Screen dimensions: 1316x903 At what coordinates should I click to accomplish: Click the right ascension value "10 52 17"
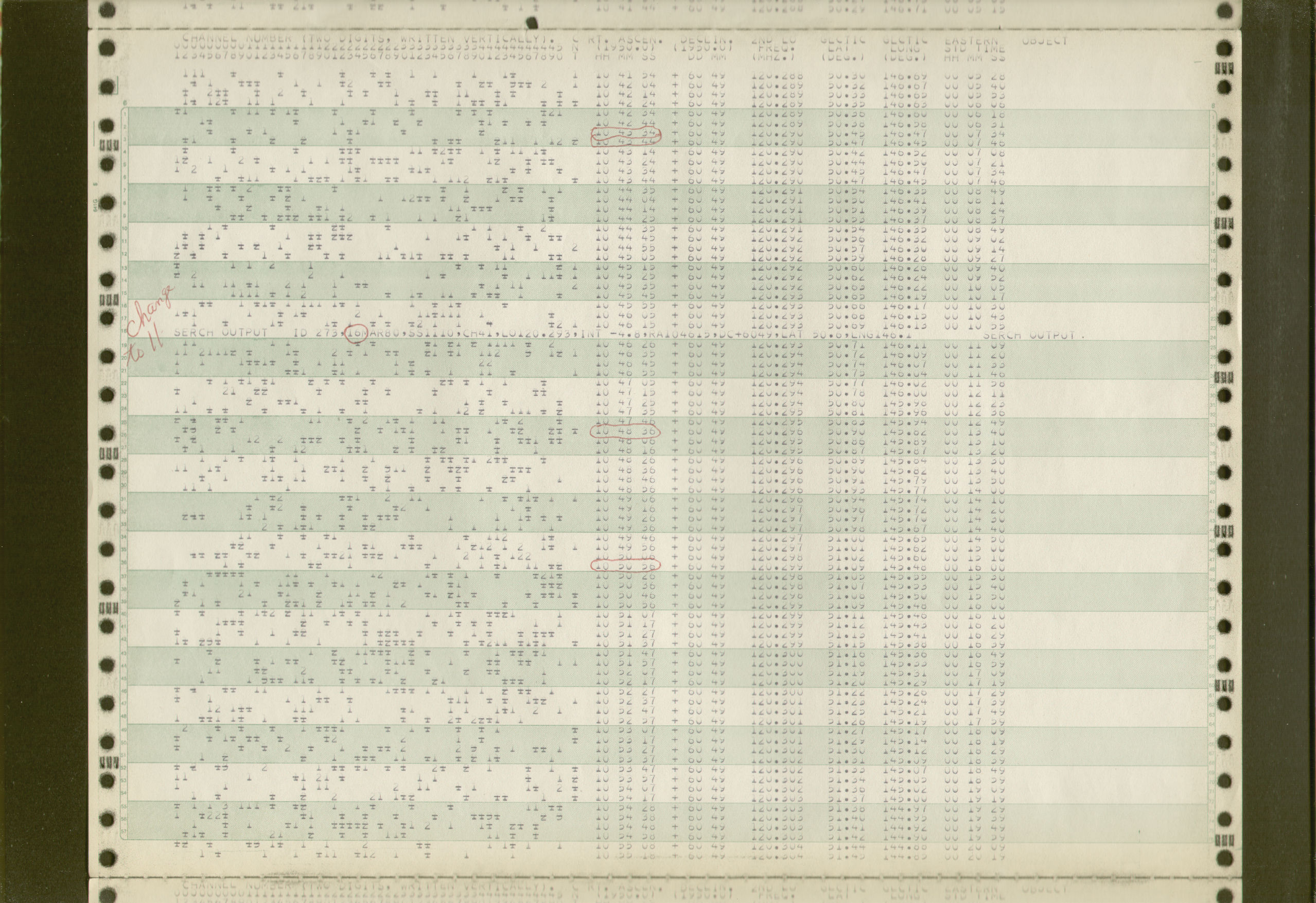(625, 683)
